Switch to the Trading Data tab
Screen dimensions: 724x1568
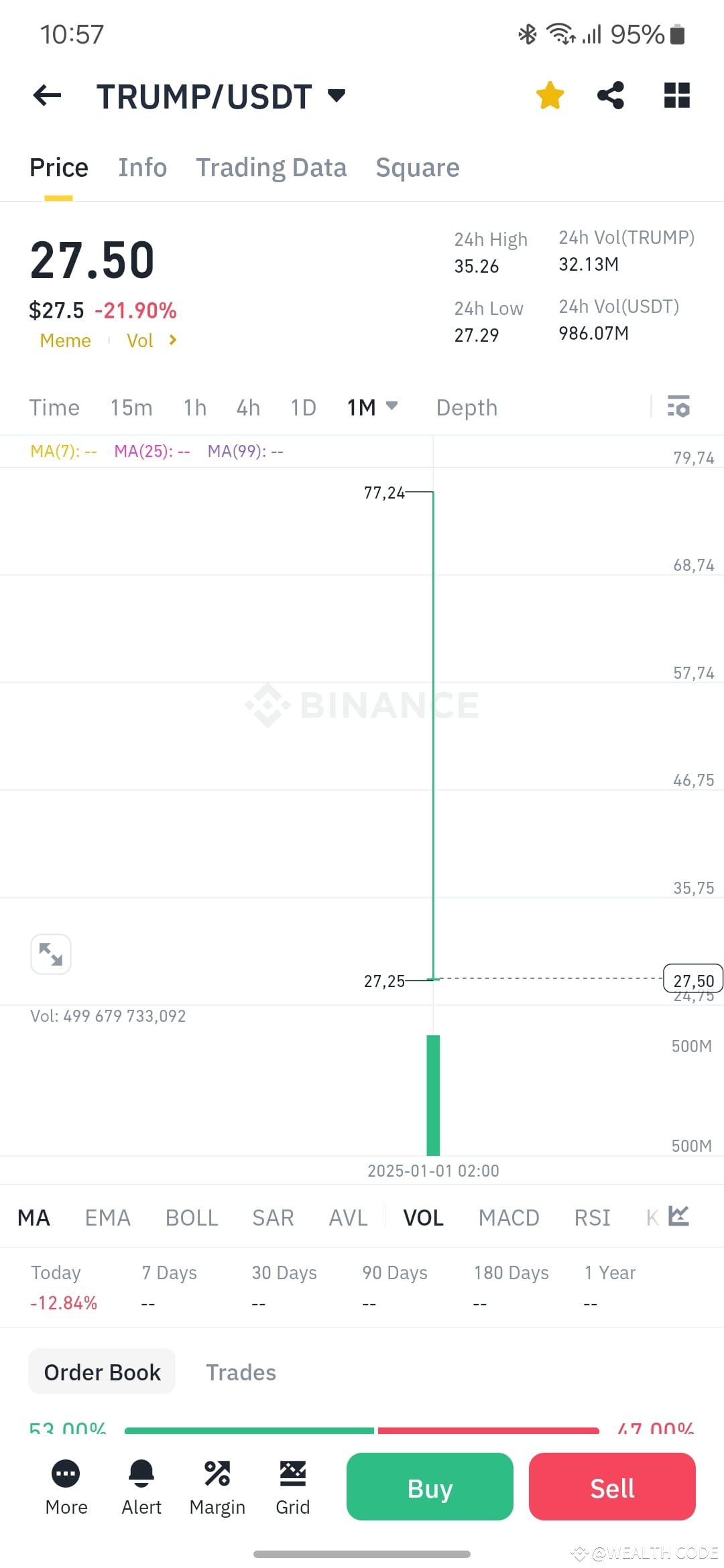[x=271, y=168]
